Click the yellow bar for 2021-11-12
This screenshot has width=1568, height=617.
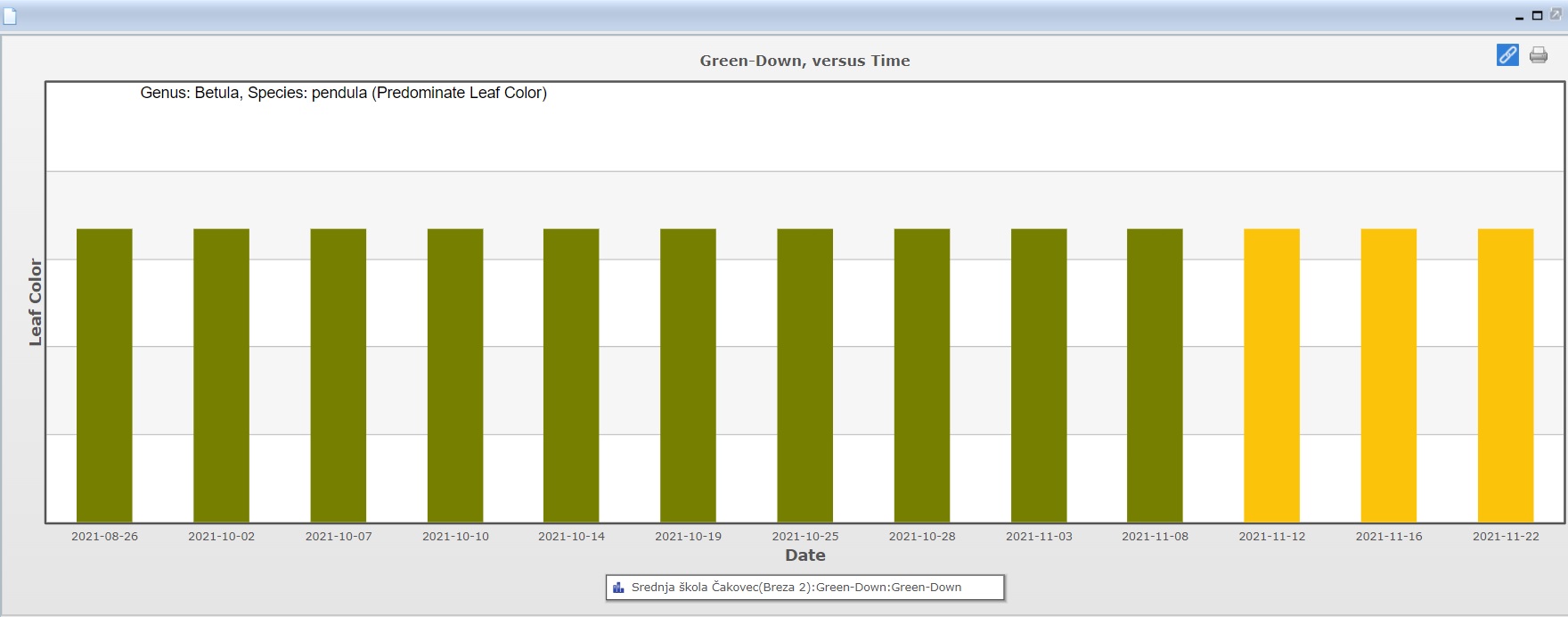1271,375
